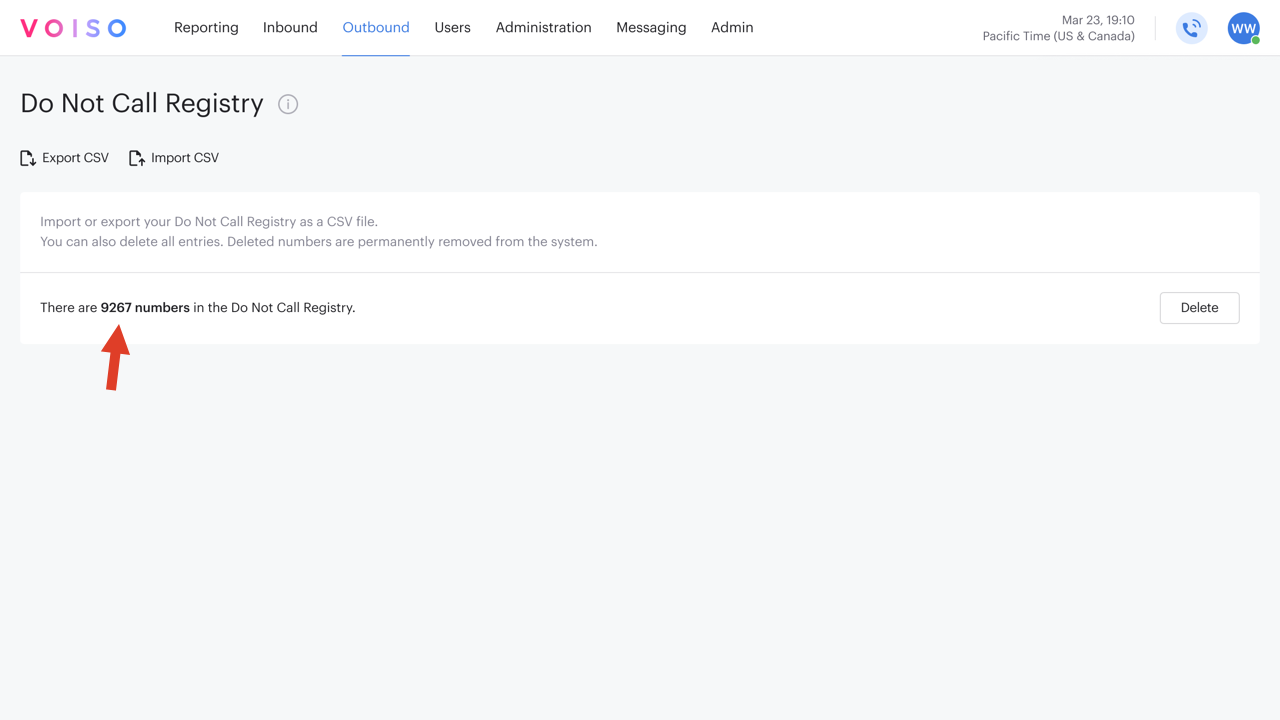Click the Export CSV text label
This screenshot has height=720, width=1280.
75,158
